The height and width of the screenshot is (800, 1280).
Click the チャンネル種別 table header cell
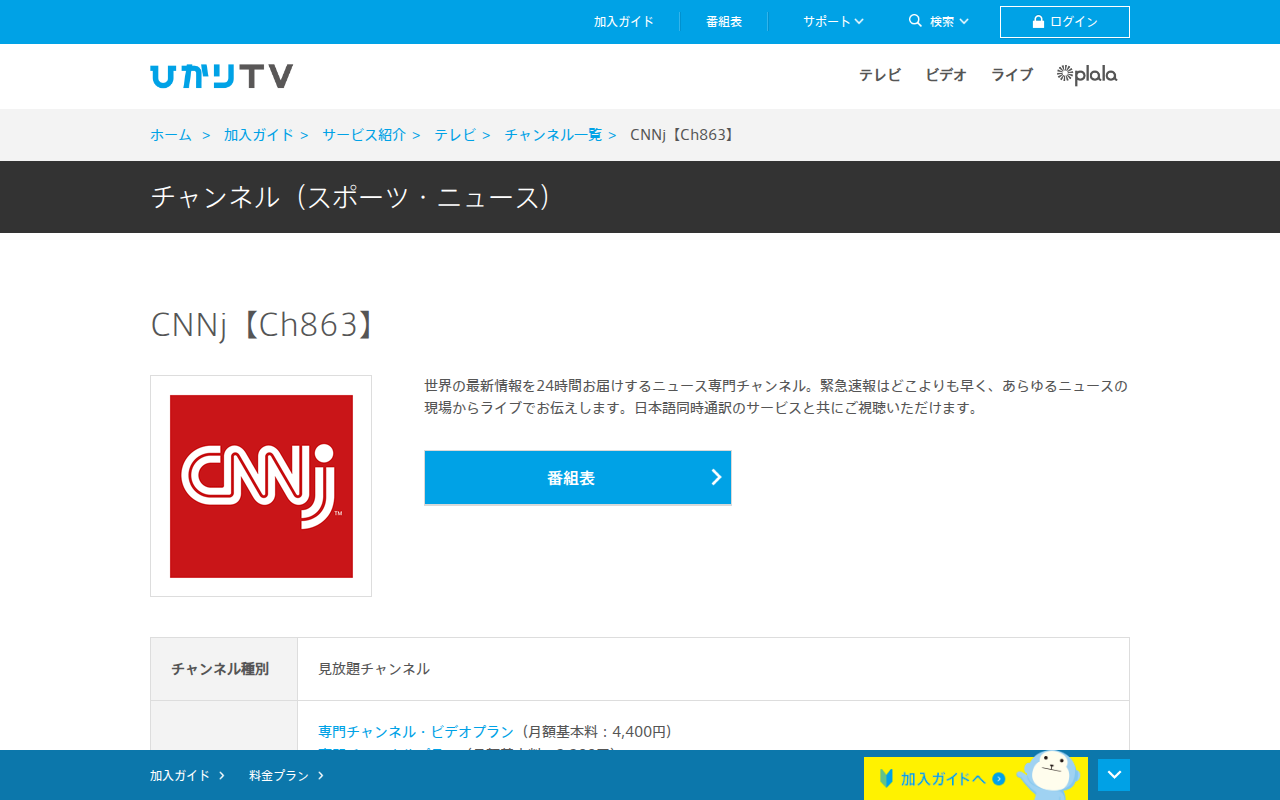pos(224,669)
